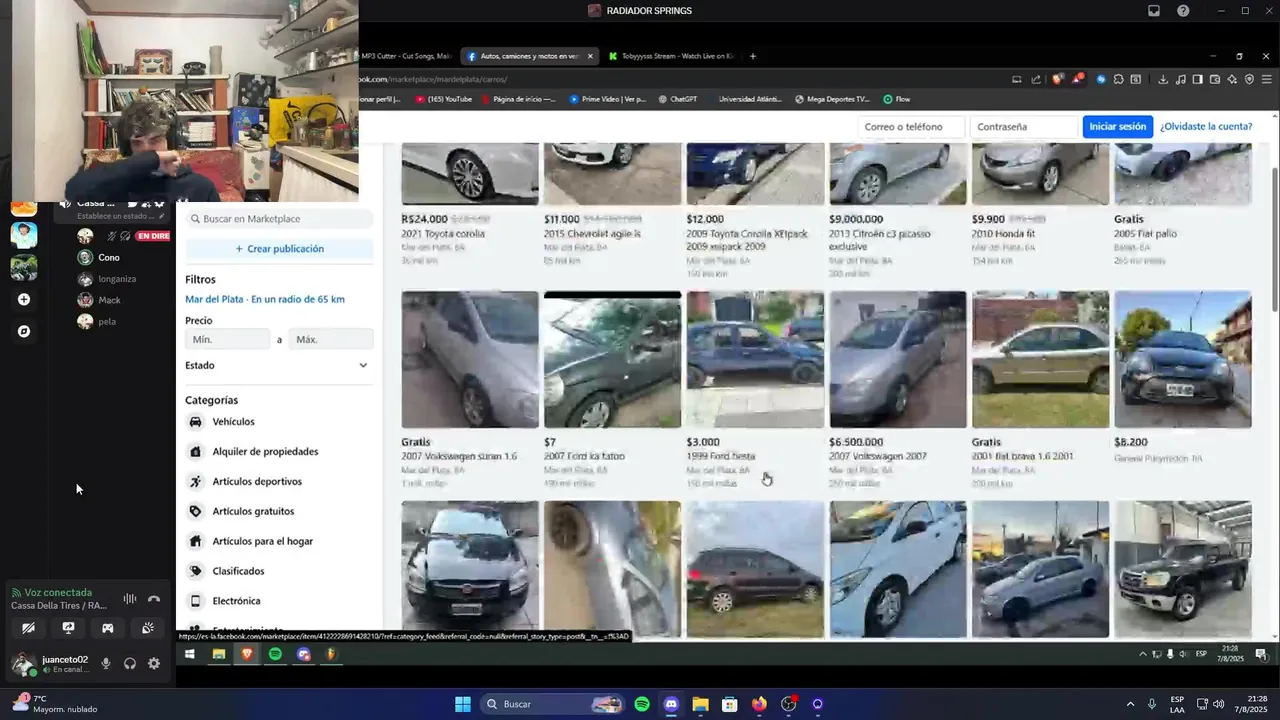
Task: Focus the minimum price field
Action: [x=228, y=339]
